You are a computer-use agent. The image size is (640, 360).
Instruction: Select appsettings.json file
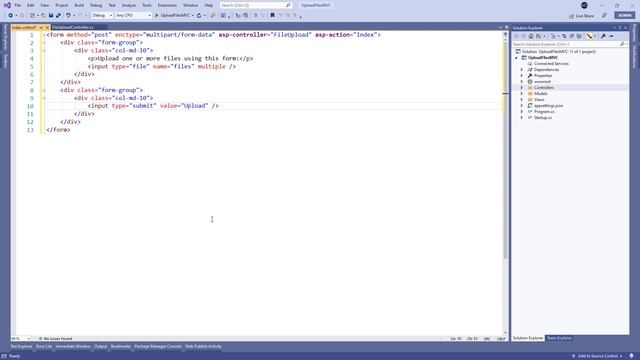pyautogui.click(x=548, y=106)
